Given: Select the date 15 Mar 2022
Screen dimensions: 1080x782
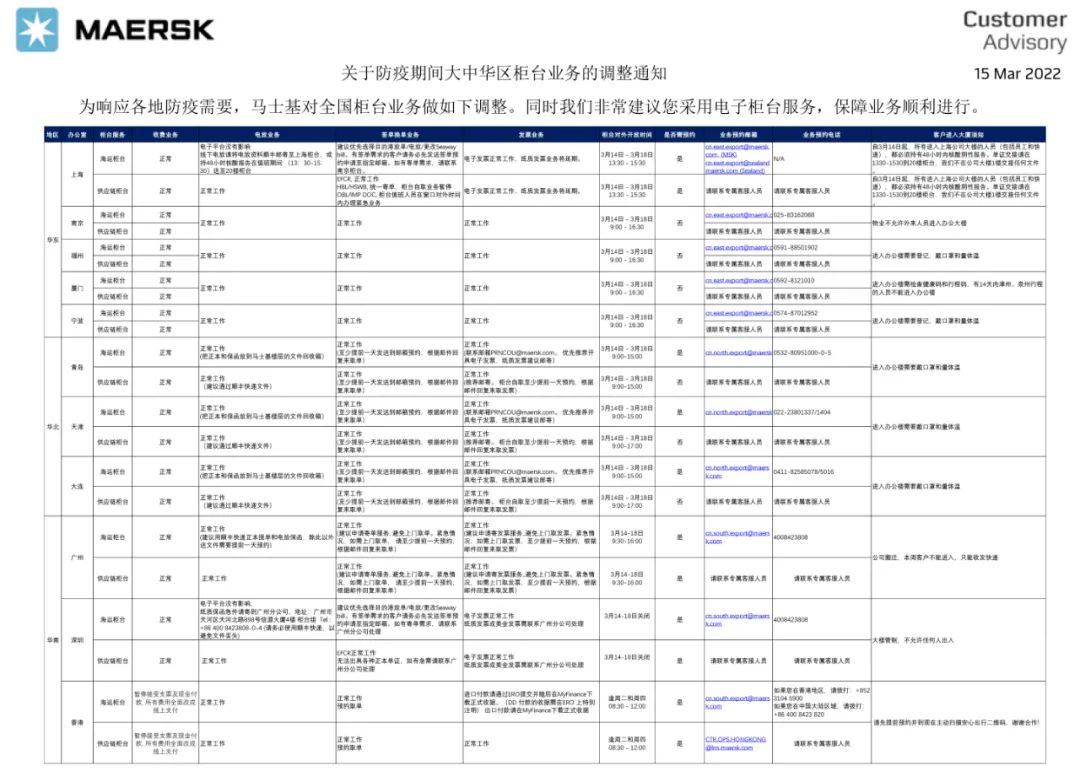Looking at the screenshot, I should (x=1017, y=74).
